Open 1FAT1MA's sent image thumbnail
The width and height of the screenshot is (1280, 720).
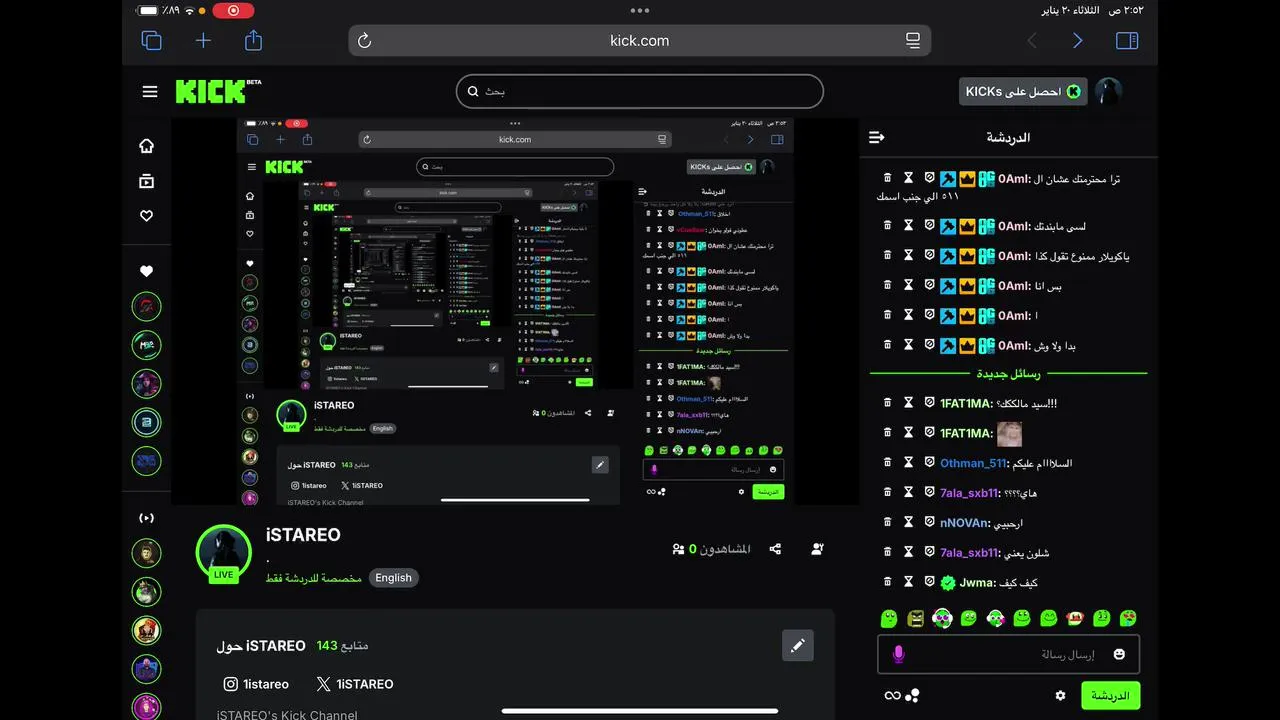(1010, 433)
